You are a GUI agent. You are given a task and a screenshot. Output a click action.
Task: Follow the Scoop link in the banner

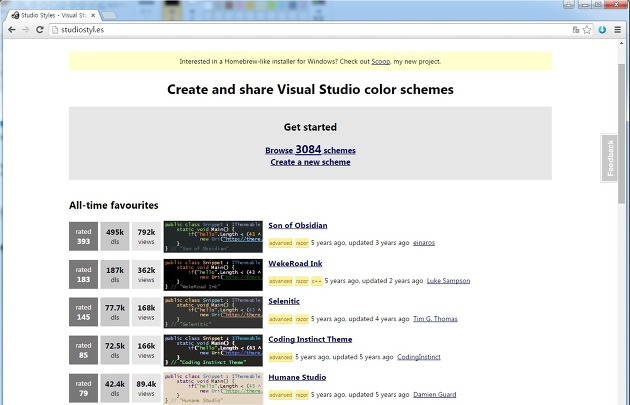[380, 61]
